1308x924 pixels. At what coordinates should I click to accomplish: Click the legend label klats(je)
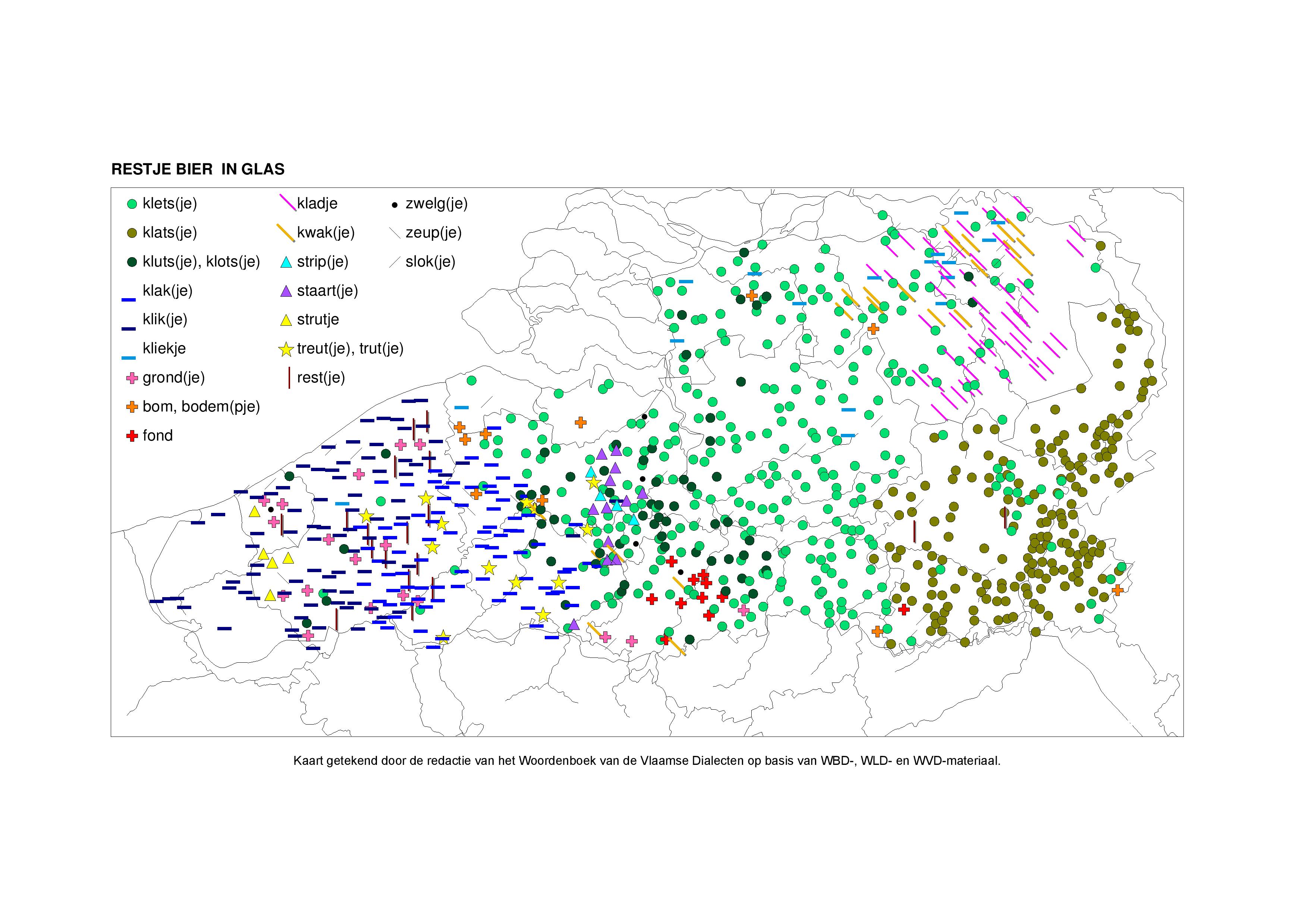click(x=170, y=233)
